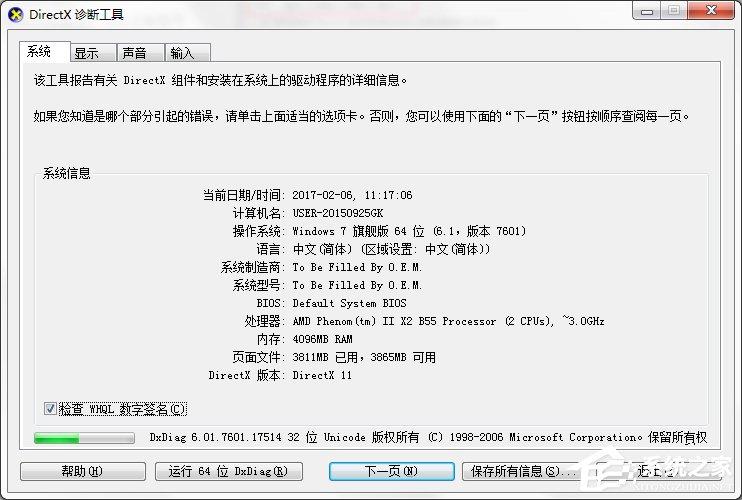
Task: Toggle the 检查 WHQL 数字签名 checkbox
Action: pyautogui.click(x=51, y=408)
